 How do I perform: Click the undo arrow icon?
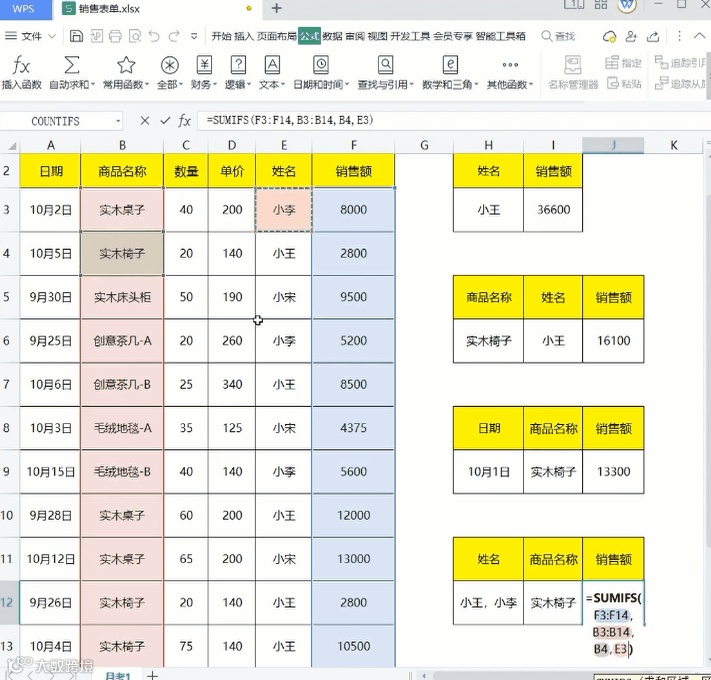(x=154, y=36)
